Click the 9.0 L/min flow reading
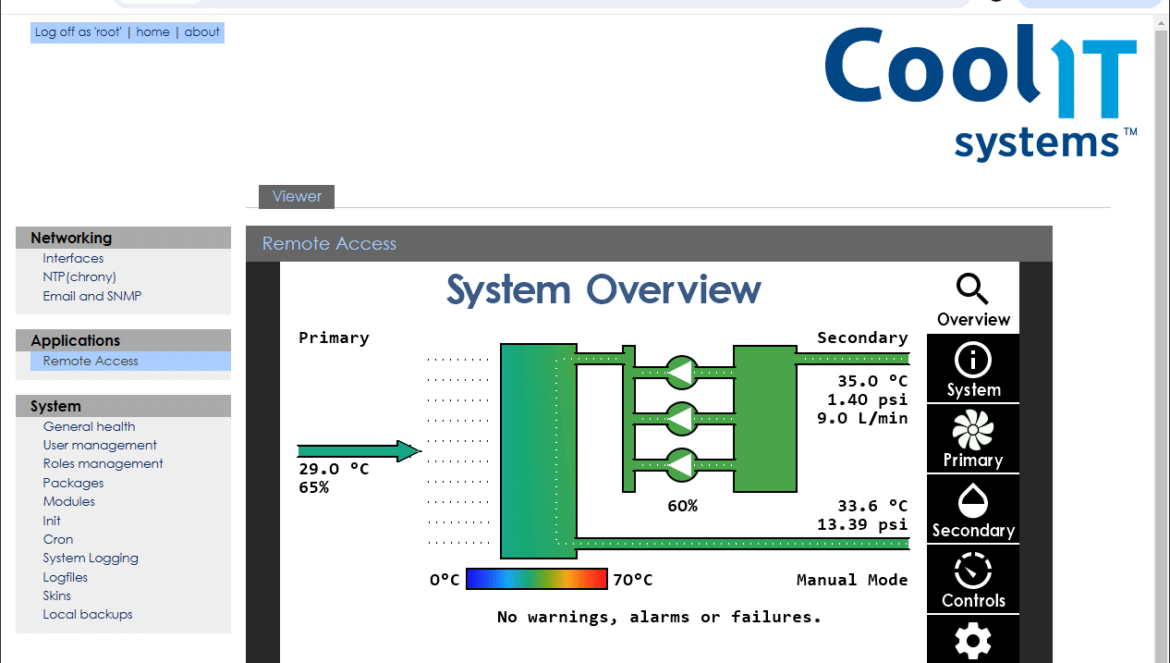Image resolution: width=1170 pixels, height=663 pixels. (863, 418)
